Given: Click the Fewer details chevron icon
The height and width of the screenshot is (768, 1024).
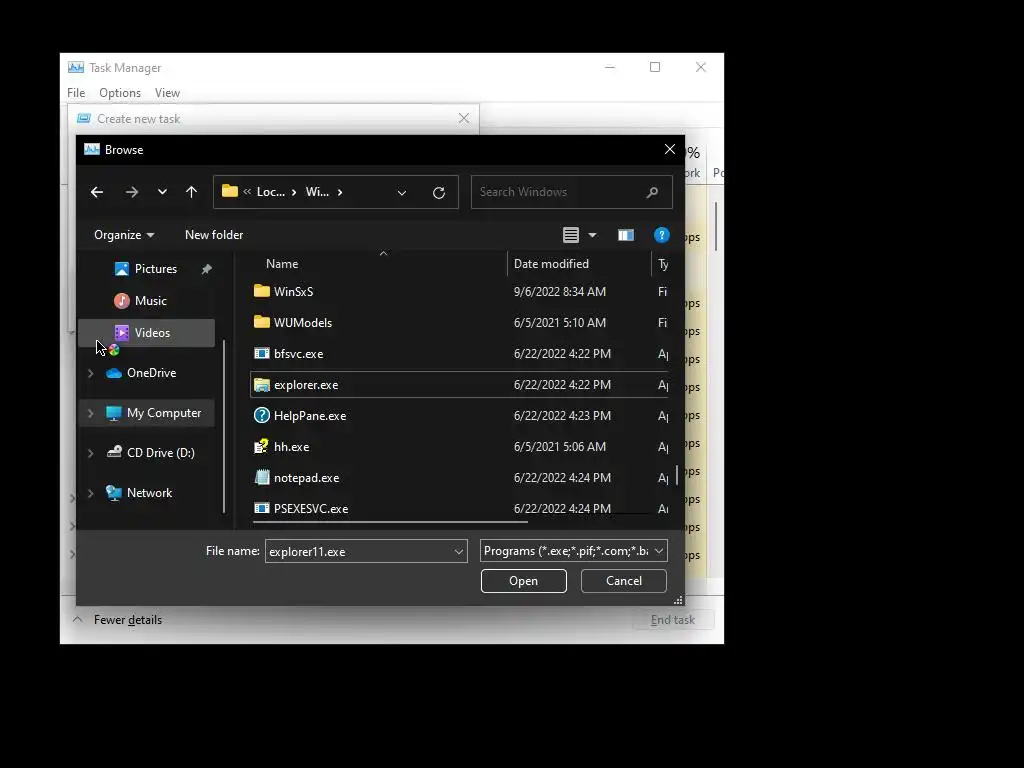Looking at the screenshot, I should (78, 619).
